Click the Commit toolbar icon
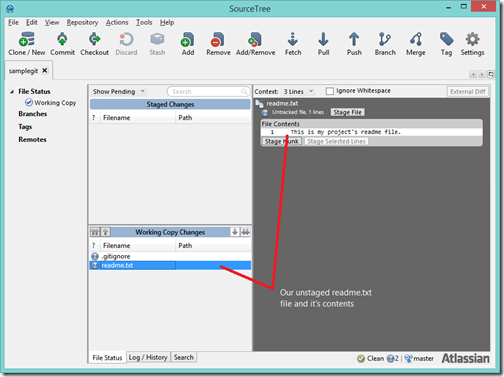 point(62,39)
